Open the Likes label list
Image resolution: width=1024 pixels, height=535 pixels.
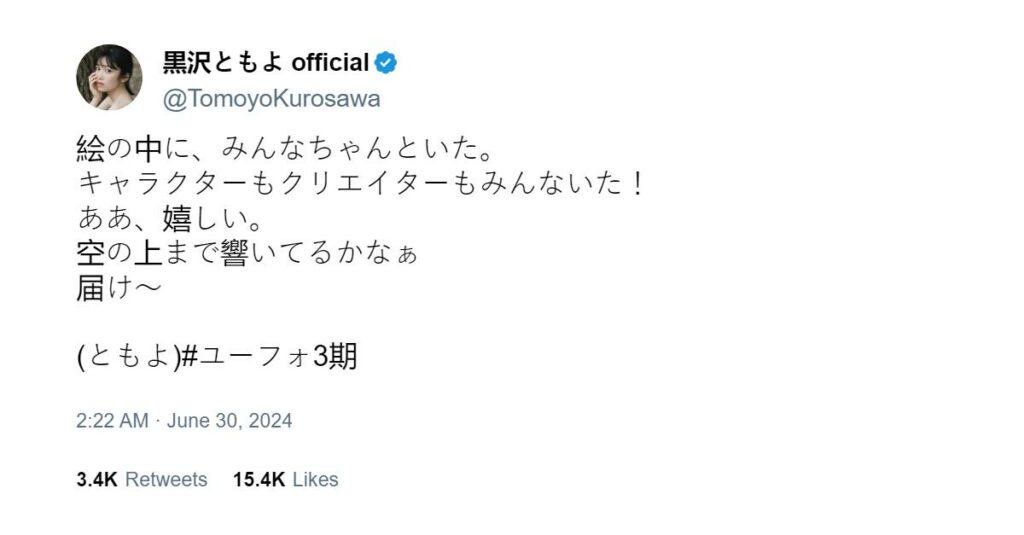click(x=315, y=480)
